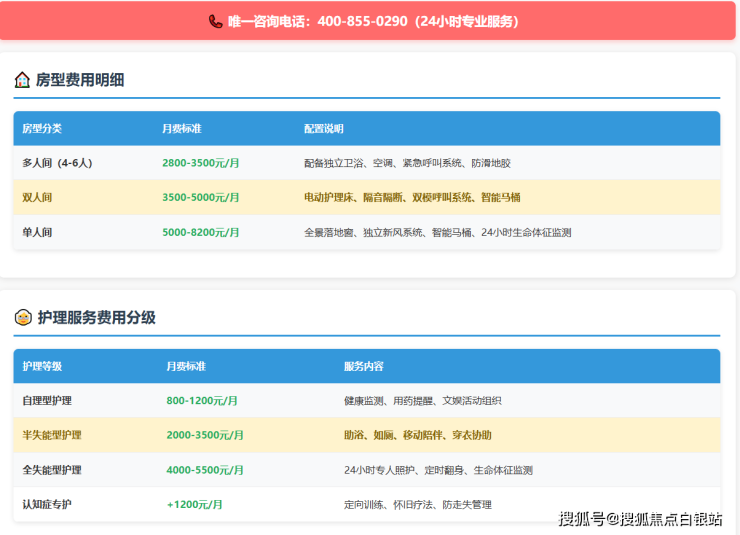Viewport: 740px width, 535px height.
Task: Select the 房型分类 column header
Action: click(42, 129)
